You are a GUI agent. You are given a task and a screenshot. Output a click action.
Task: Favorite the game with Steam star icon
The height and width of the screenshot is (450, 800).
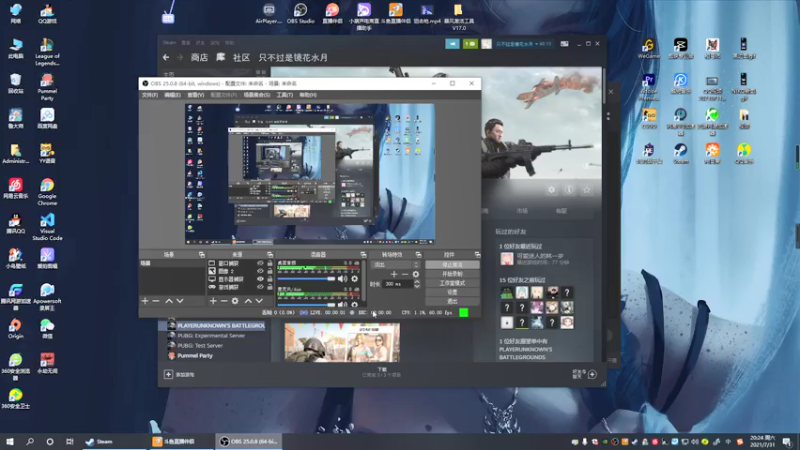(x=587, y=190)
